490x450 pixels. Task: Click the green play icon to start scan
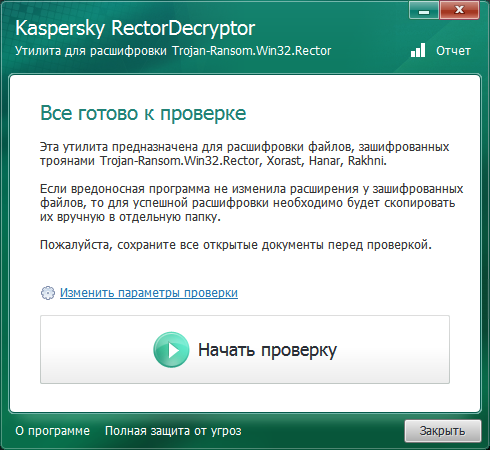click(171, 350)
